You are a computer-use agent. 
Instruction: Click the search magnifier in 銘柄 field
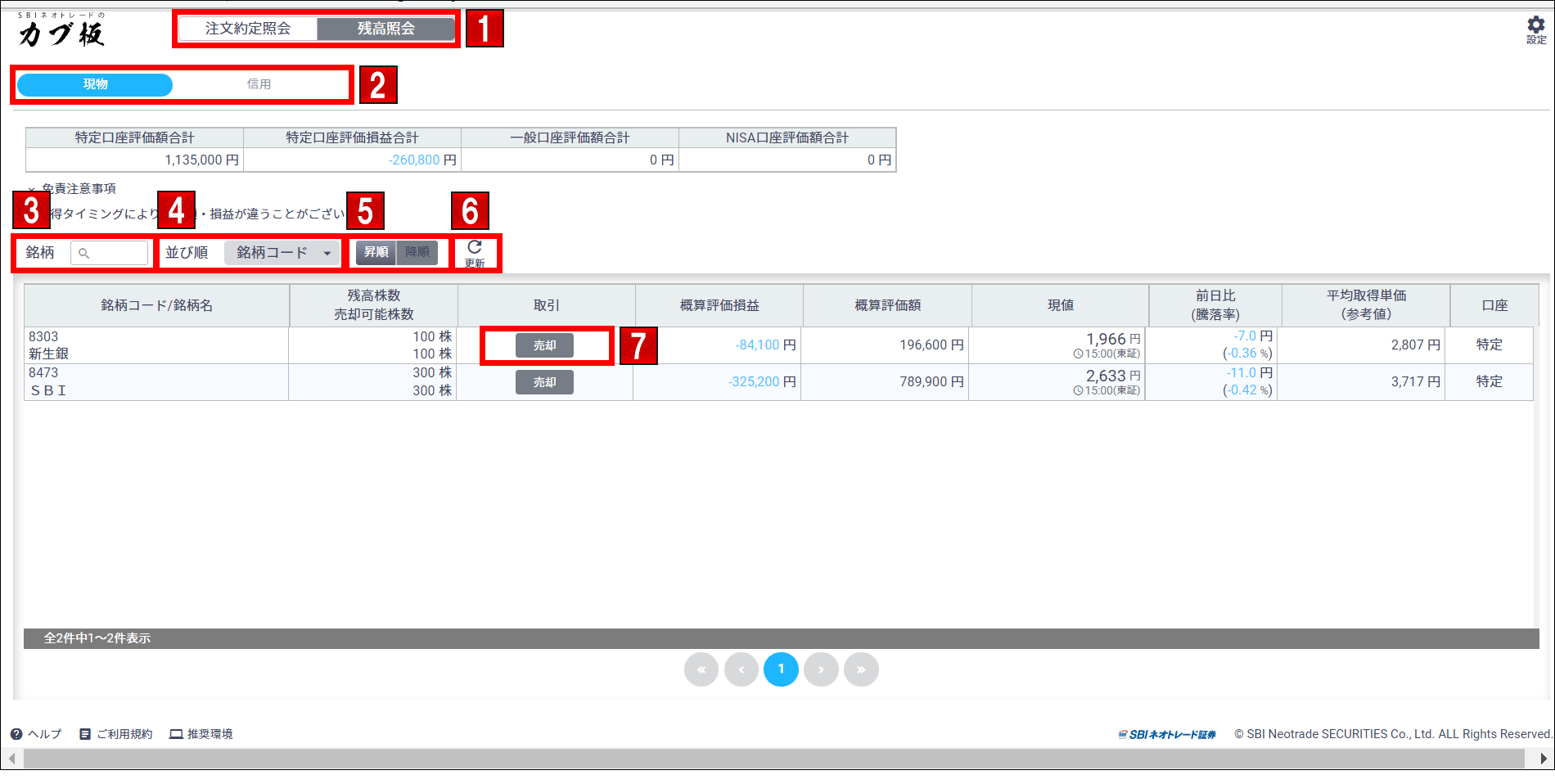(x=83, y=253)
